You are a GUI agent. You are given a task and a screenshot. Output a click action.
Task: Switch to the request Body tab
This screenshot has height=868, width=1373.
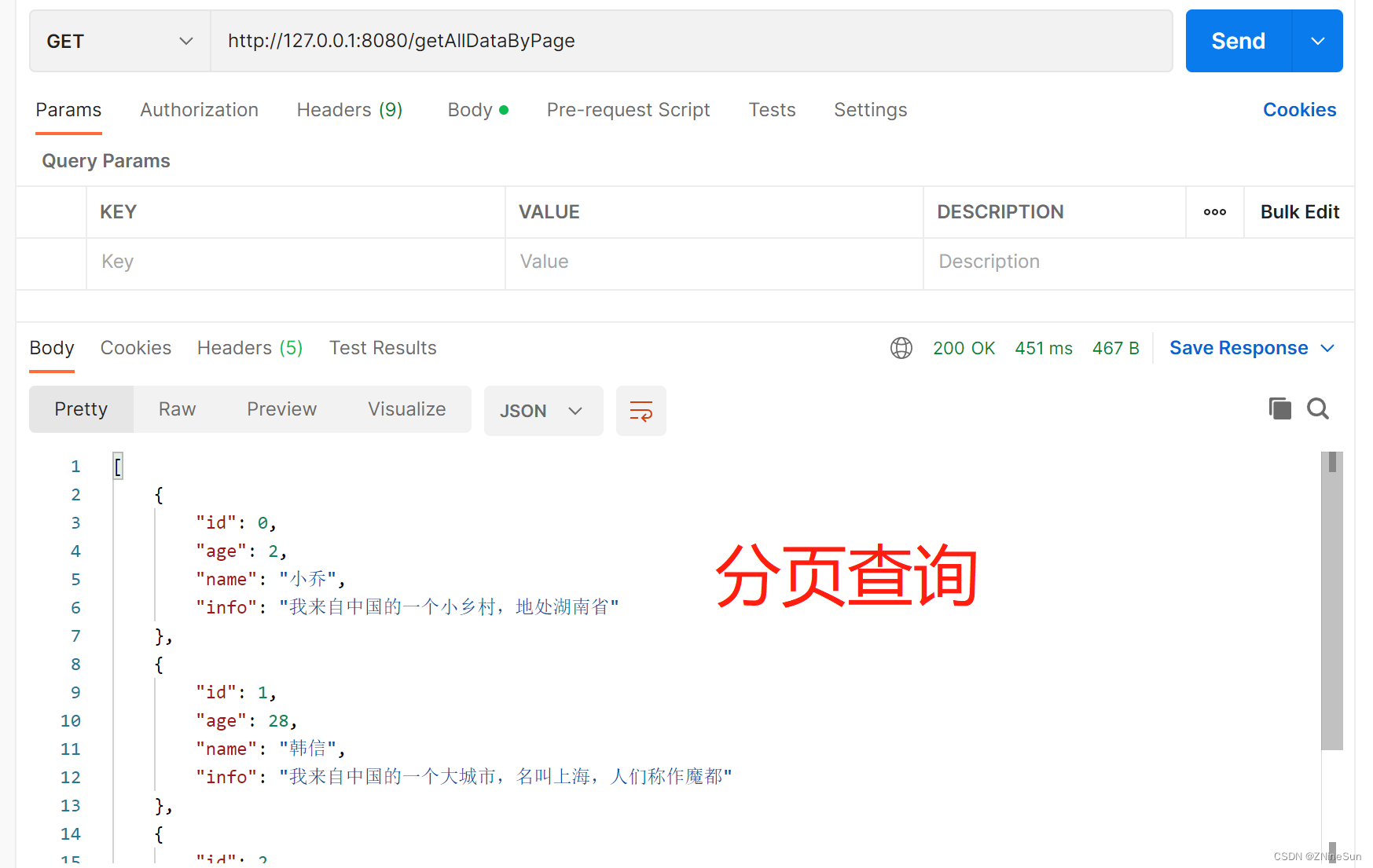click(478, 110)
